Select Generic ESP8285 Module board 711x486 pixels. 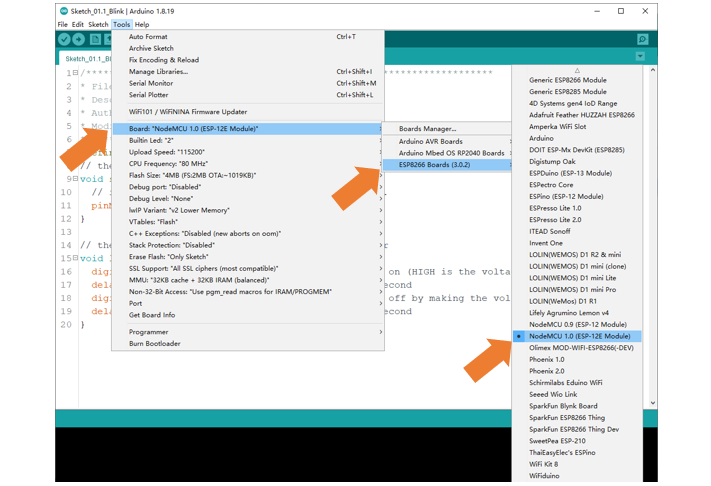(577, 92)
